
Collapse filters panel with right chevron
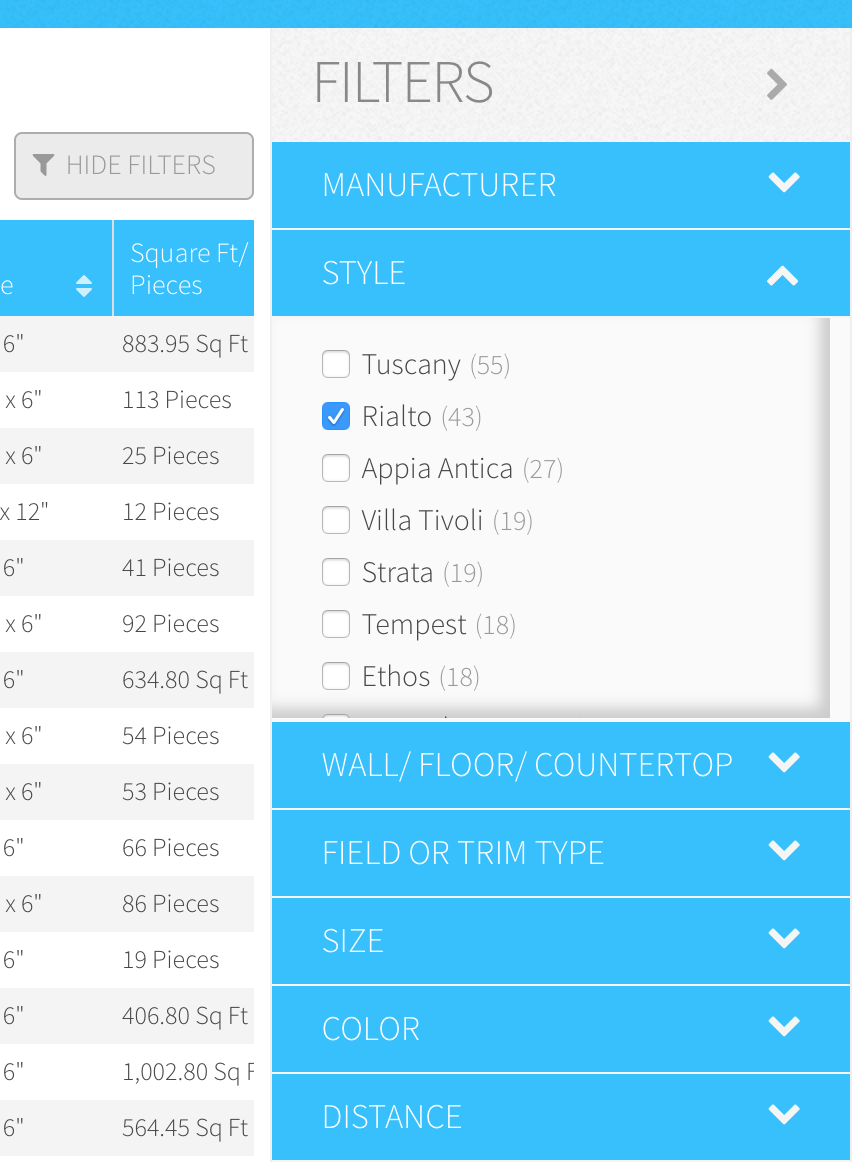tap(776, 85)
